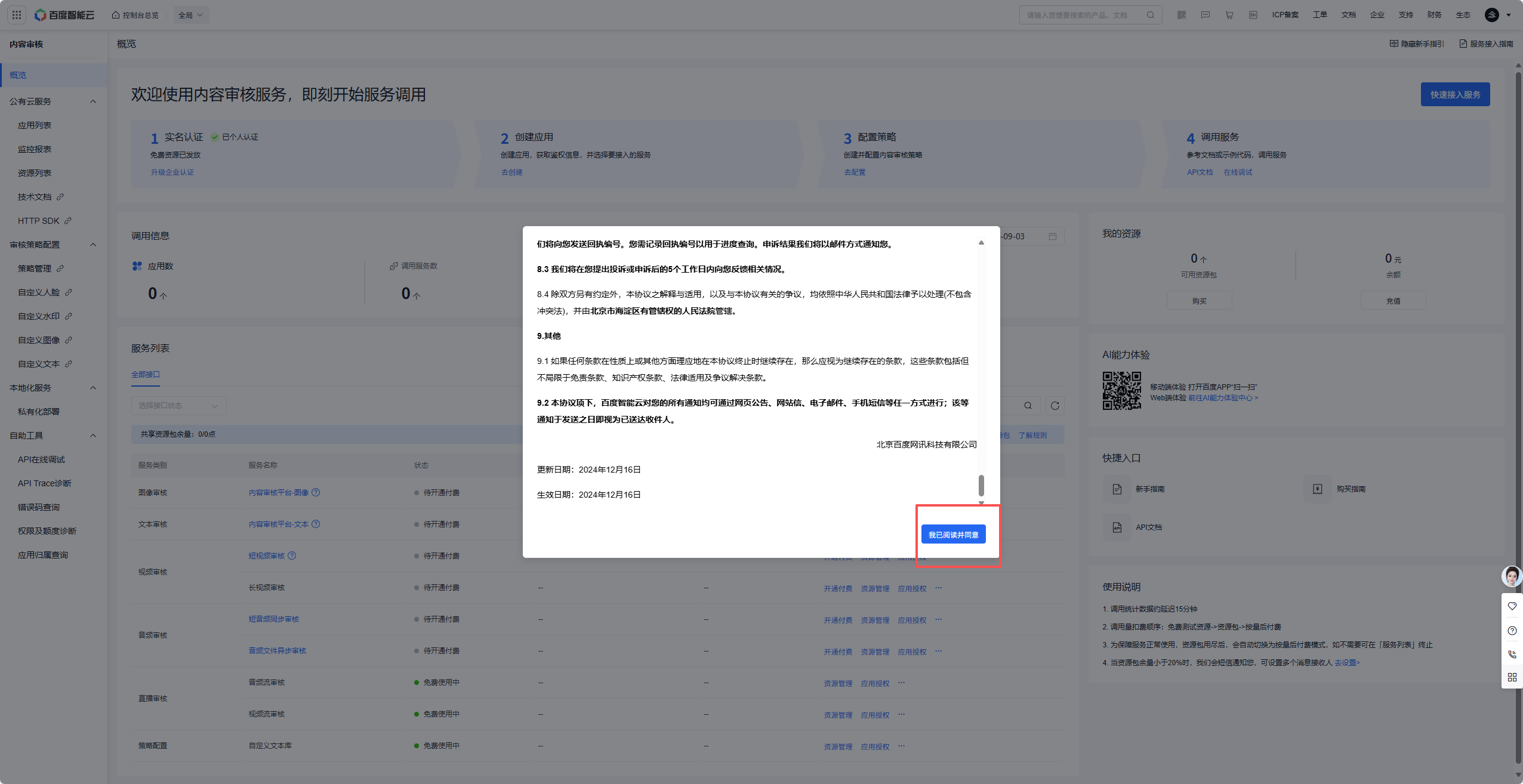This screenshot has width=1523, height=784.
Task: Switch language with the En icon
Action: point(1253,15)
